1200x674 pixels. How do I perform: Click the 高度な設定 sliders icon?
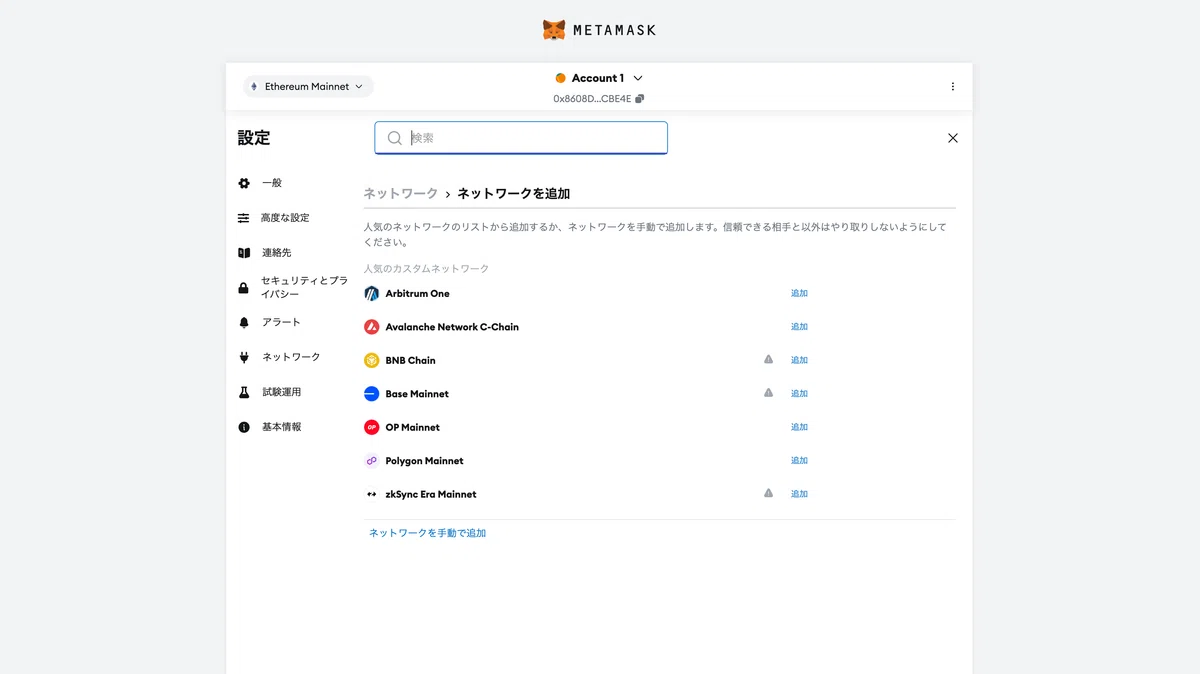tap(244, 218)
